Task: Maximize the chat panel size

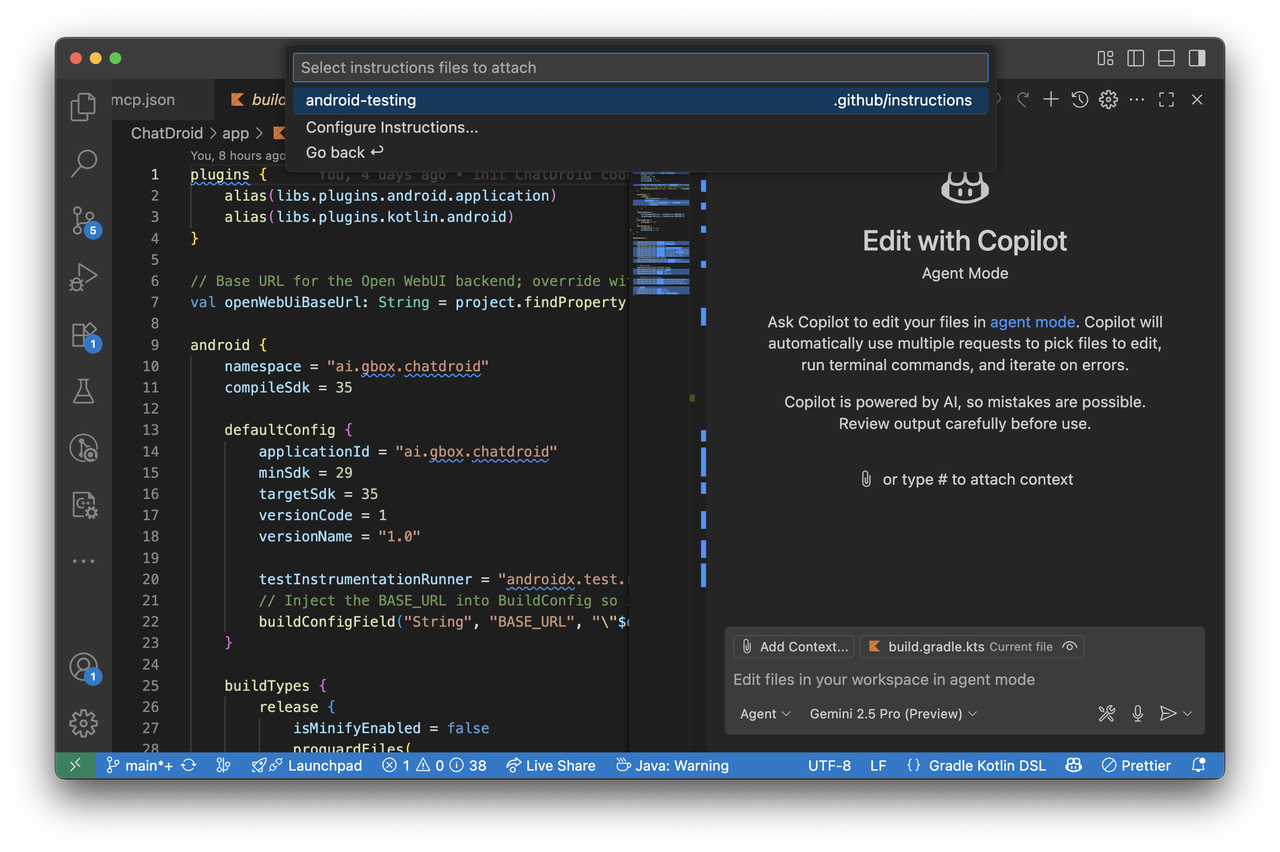Action: pyautogui.click(x=1166, y=99)
